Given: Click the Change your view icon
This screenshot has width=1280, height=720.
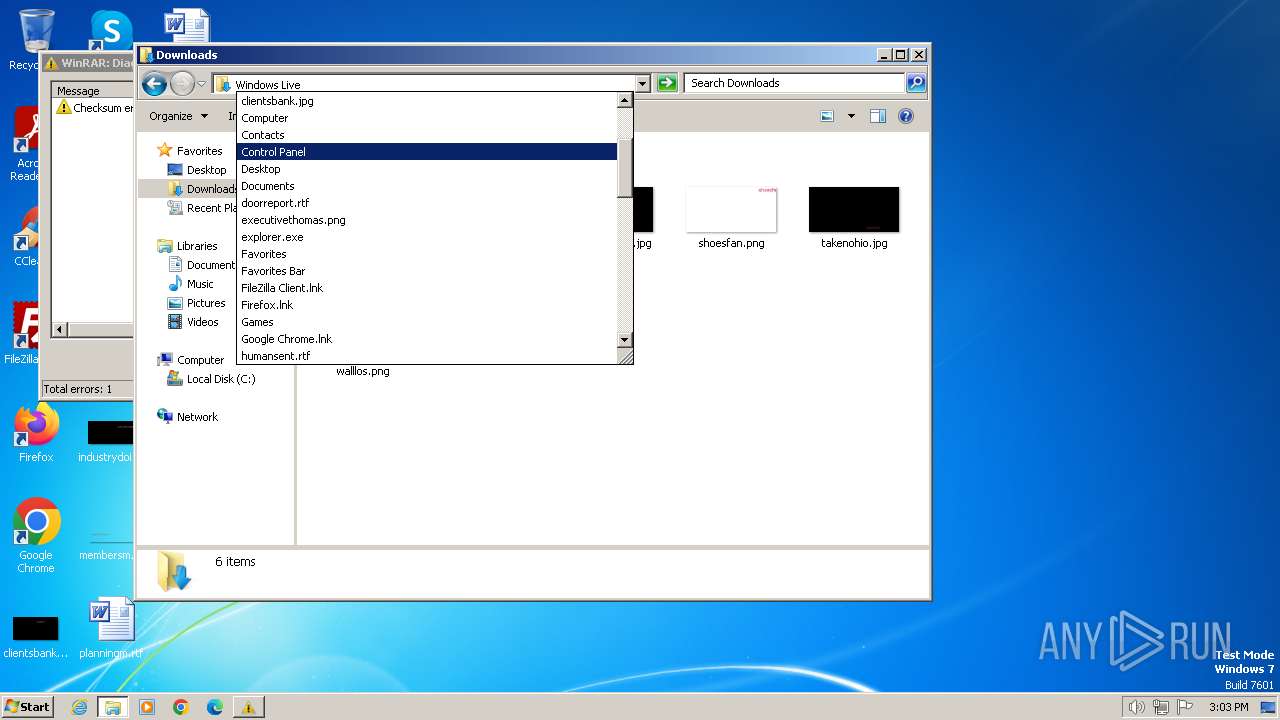Looking at the screenshot, I should 827,116.
